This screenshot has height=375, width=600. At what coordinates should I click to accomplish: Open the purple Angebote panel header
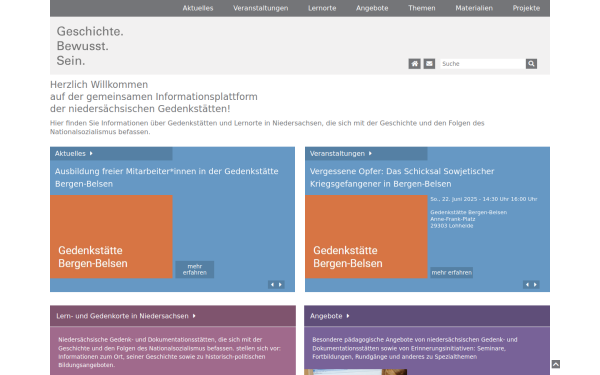coord(427,316)
